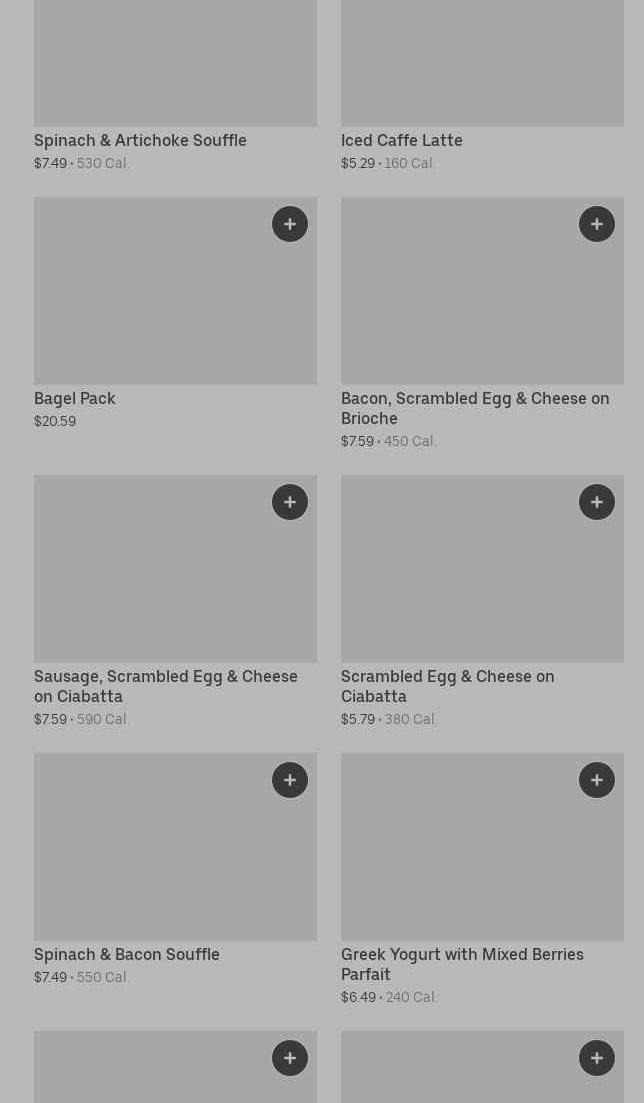Click the Spinach & Artichoke Souffle image
The image size is (644, 1103).
[x=175, y=62]
